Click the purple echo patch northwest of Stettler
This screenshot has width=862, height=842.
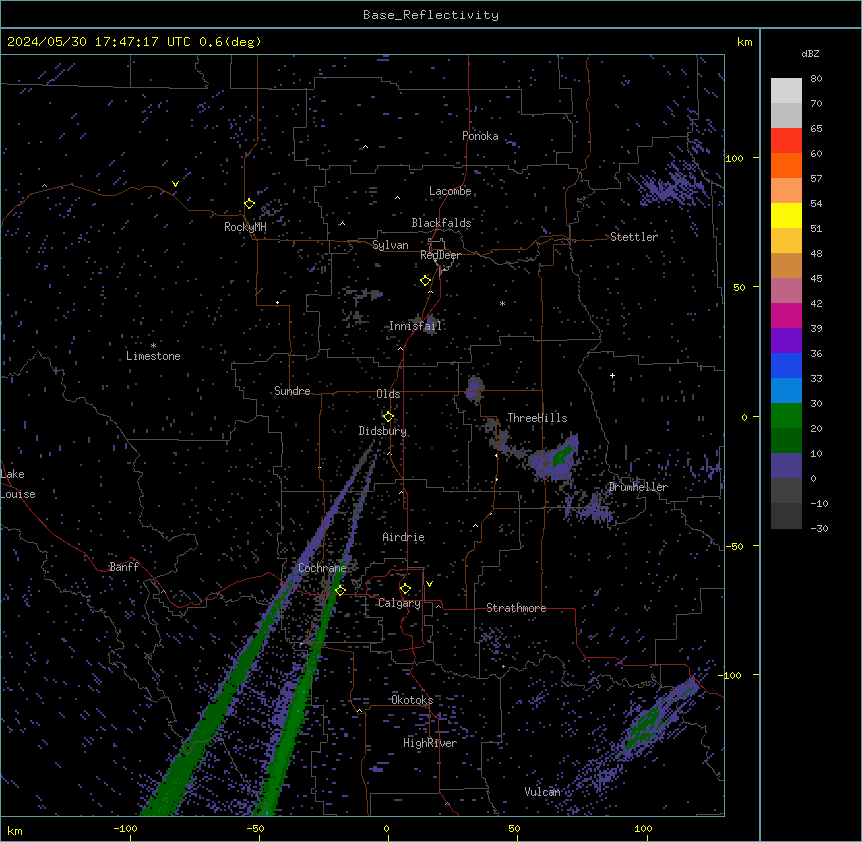coord(668,184)
